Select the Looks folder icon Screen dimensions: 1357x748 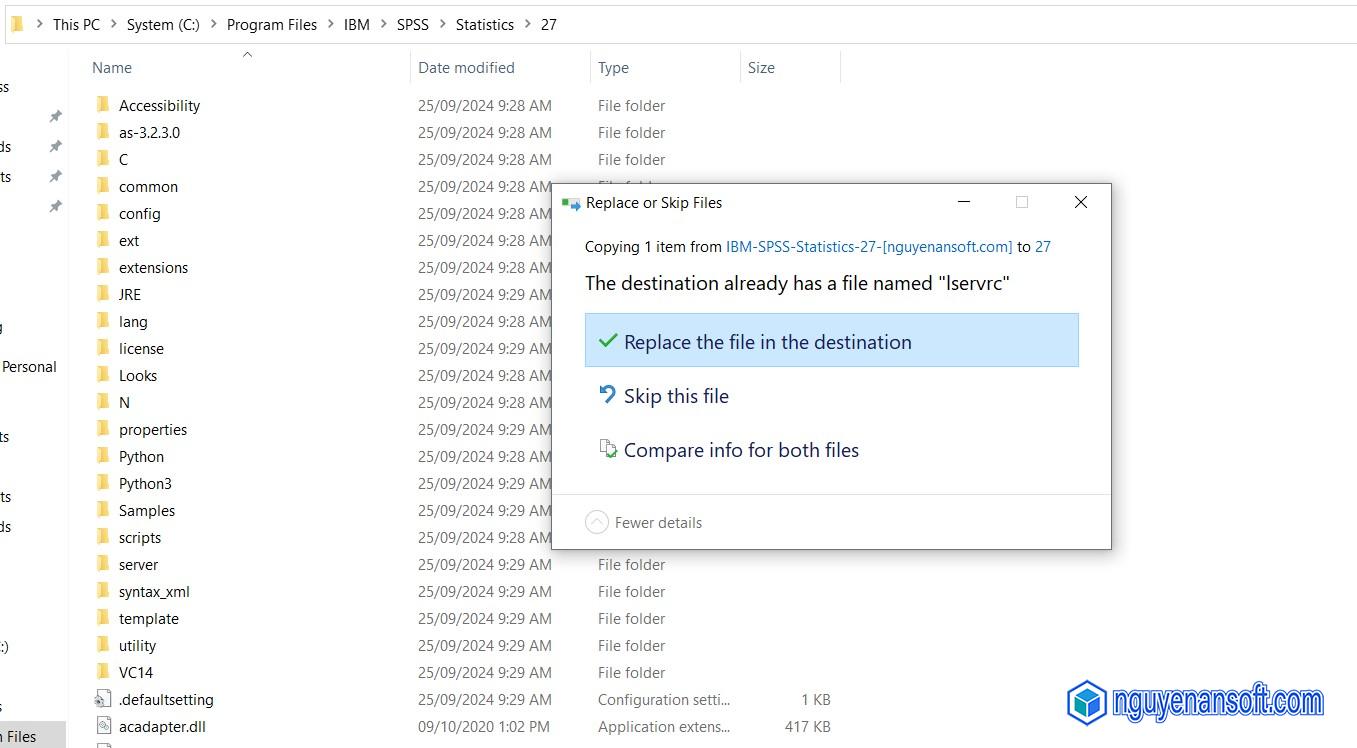(x=103, y=375)
